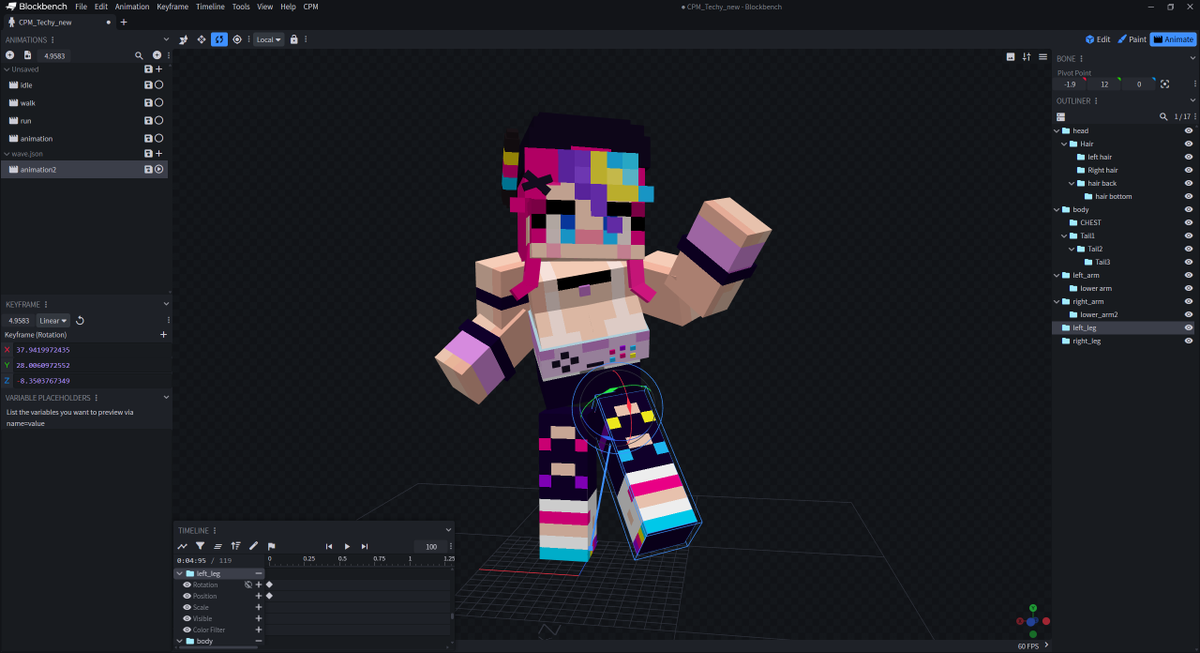Screen dimensions: 1200x653
Task: Open the Timeline menu
Action: pos(210,7)
